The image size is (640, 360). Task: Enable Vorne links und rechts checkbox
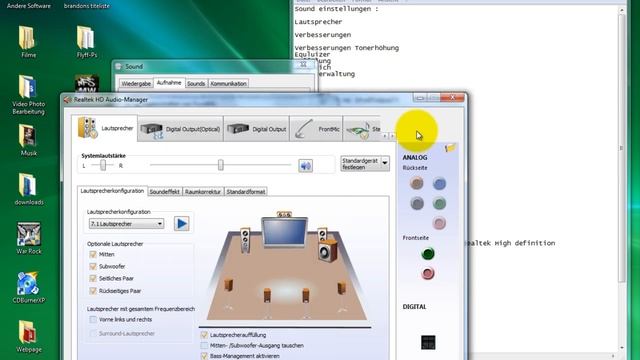click(93, 320)
